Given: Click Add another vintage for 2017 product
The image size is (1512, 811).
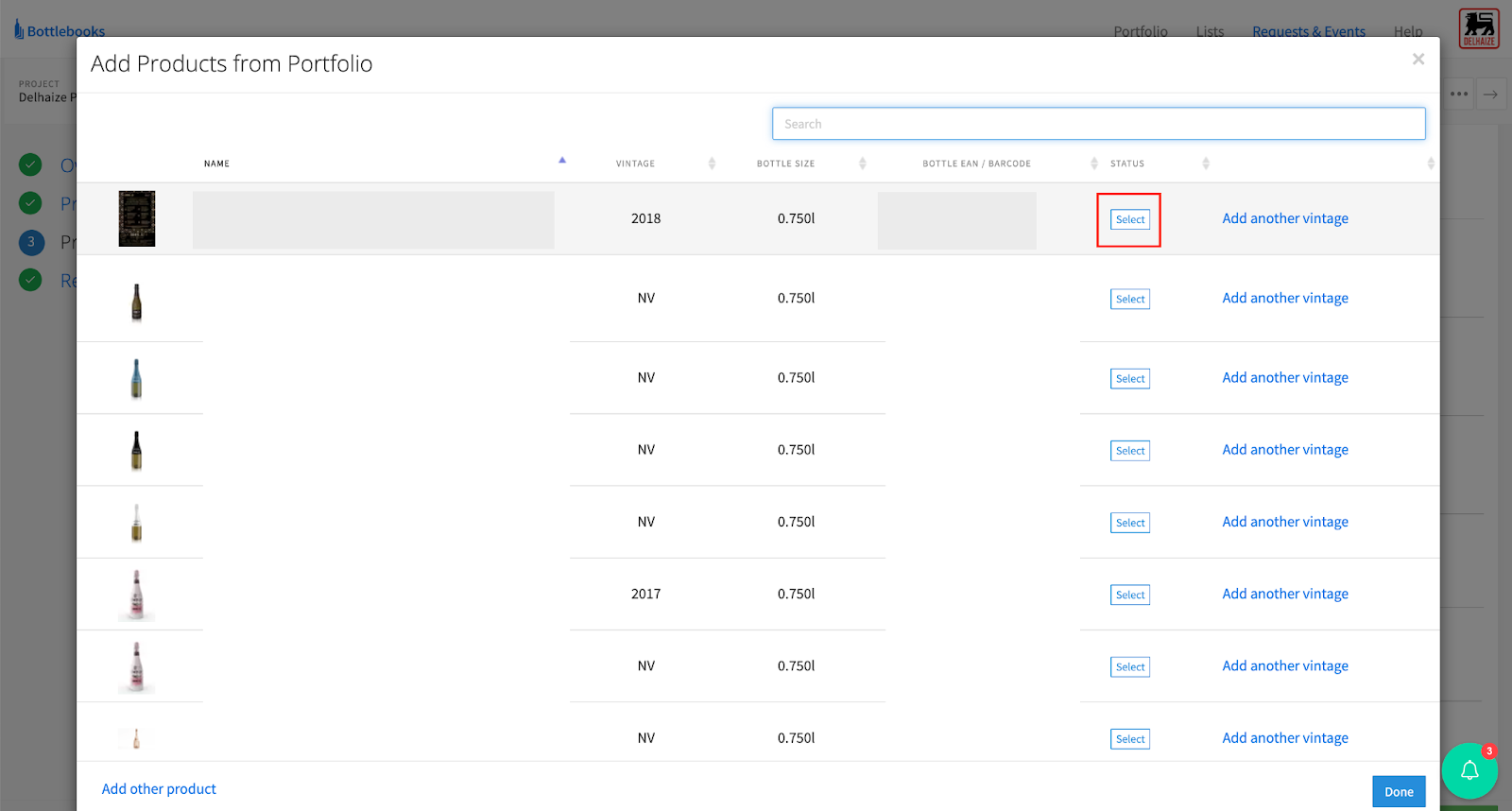Looking at the screenshot, I should [x=1285, y=594].
